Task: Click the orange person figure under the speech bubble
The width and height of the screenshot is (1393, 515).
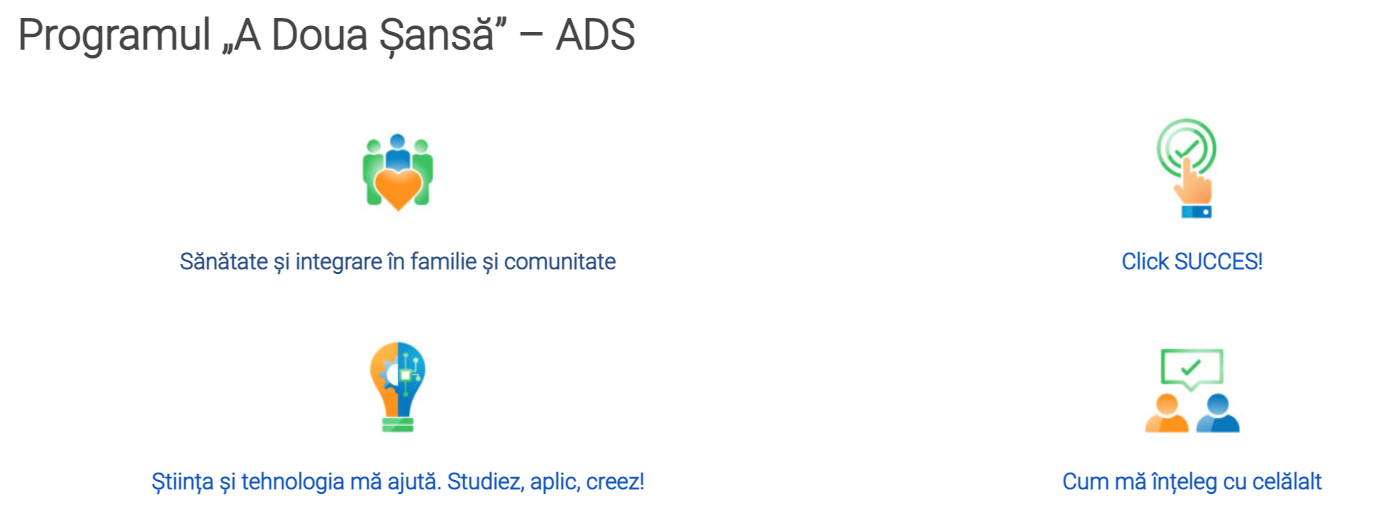Action: 1167,413
